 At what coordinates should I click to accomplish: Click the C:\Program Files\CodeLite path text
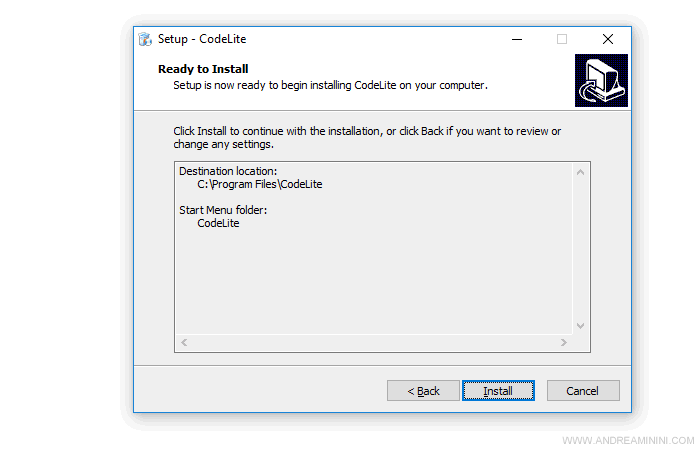tap(260, 185)
